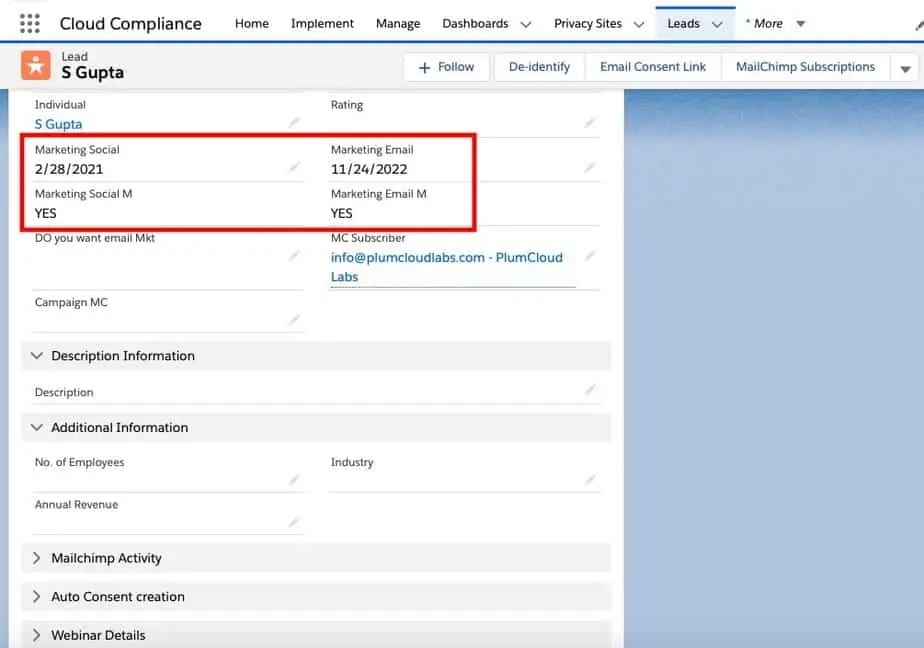The width and height of the screenshot is (924, 648).
Task: Click the Follow button
Action: (x=446, y=67)
